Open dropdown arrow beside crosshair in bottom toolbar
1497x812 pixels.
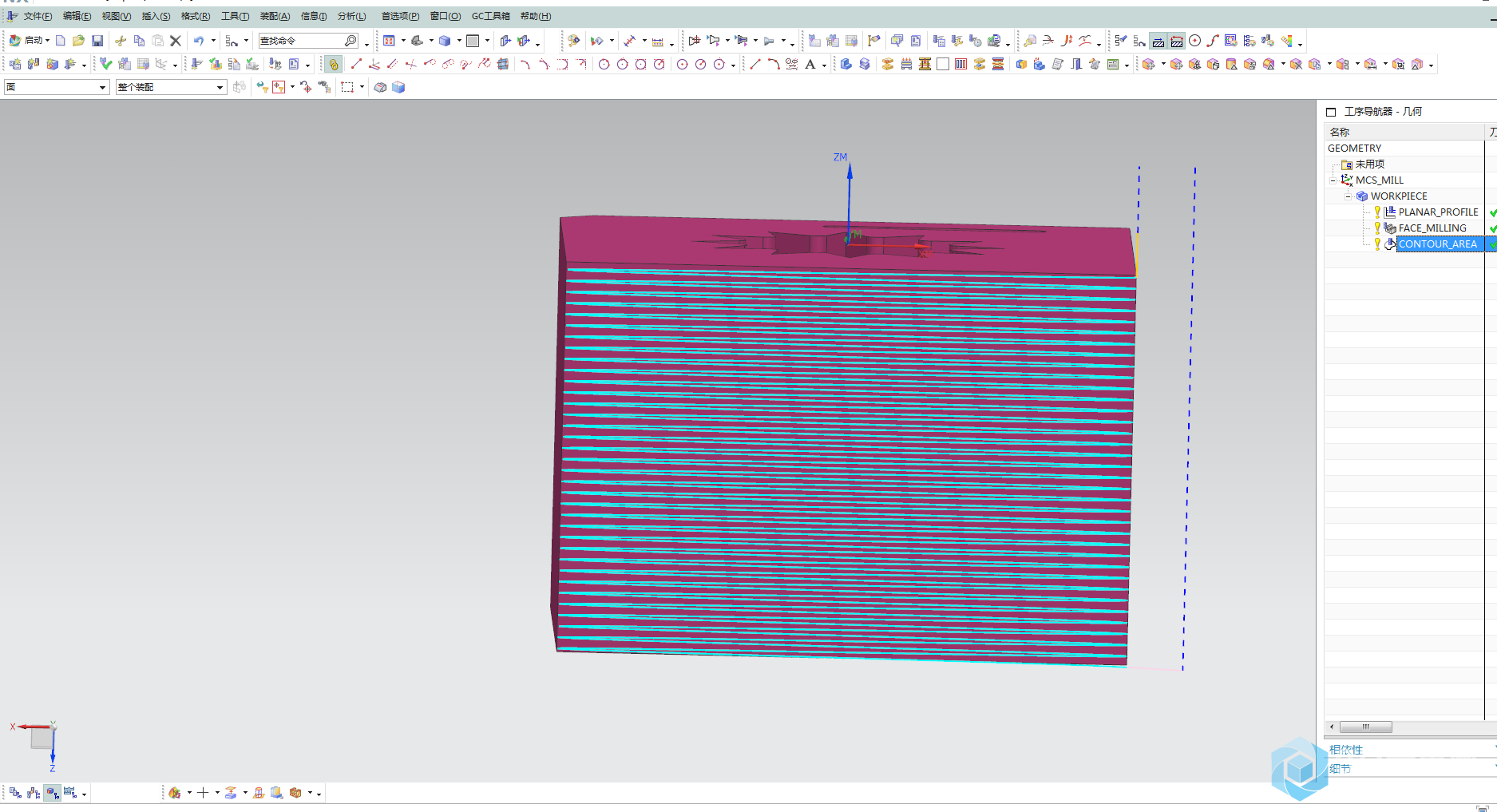[x=217, y=793]
